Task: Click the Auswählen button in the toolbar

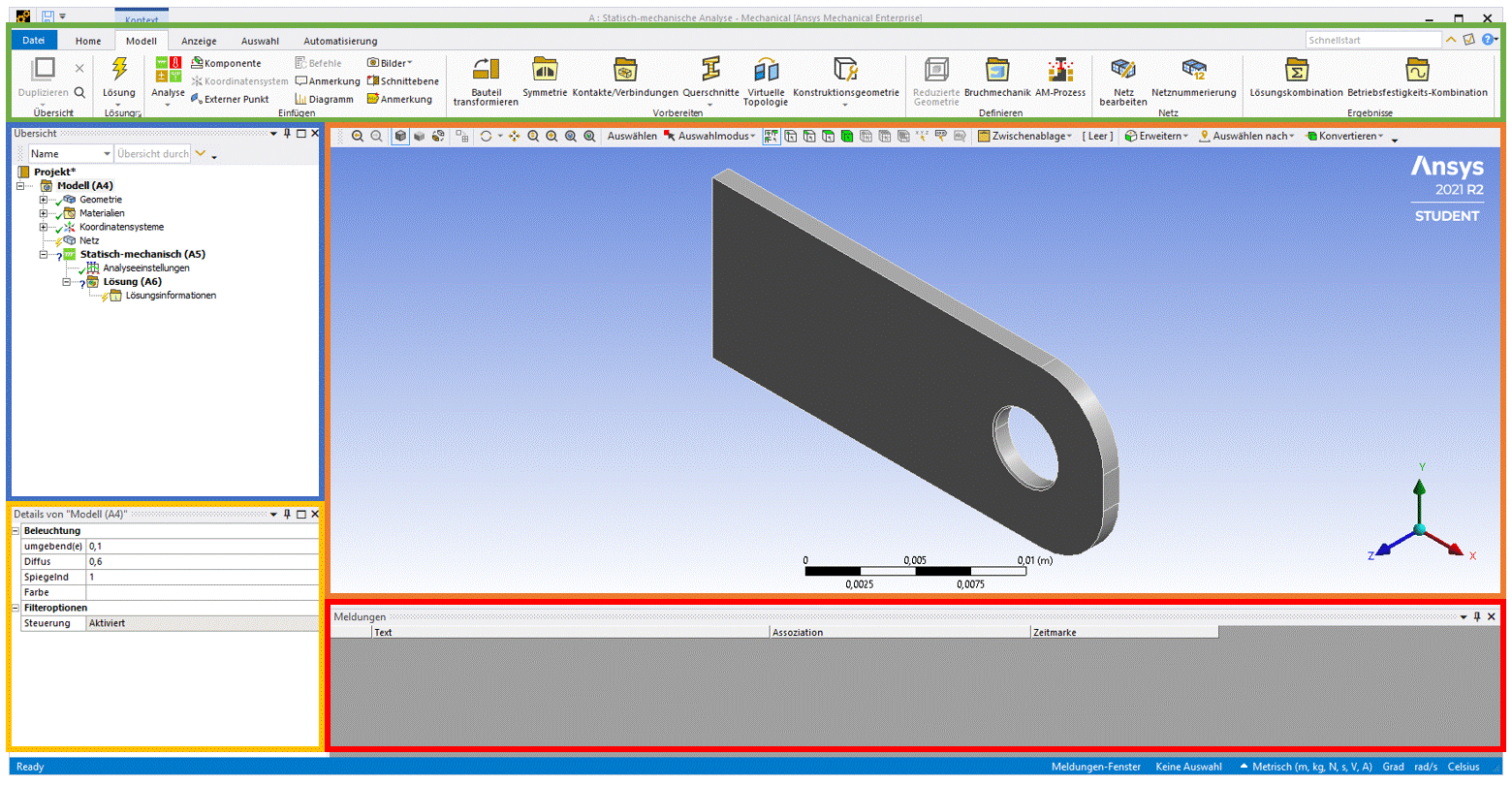Action: [632, 137]
